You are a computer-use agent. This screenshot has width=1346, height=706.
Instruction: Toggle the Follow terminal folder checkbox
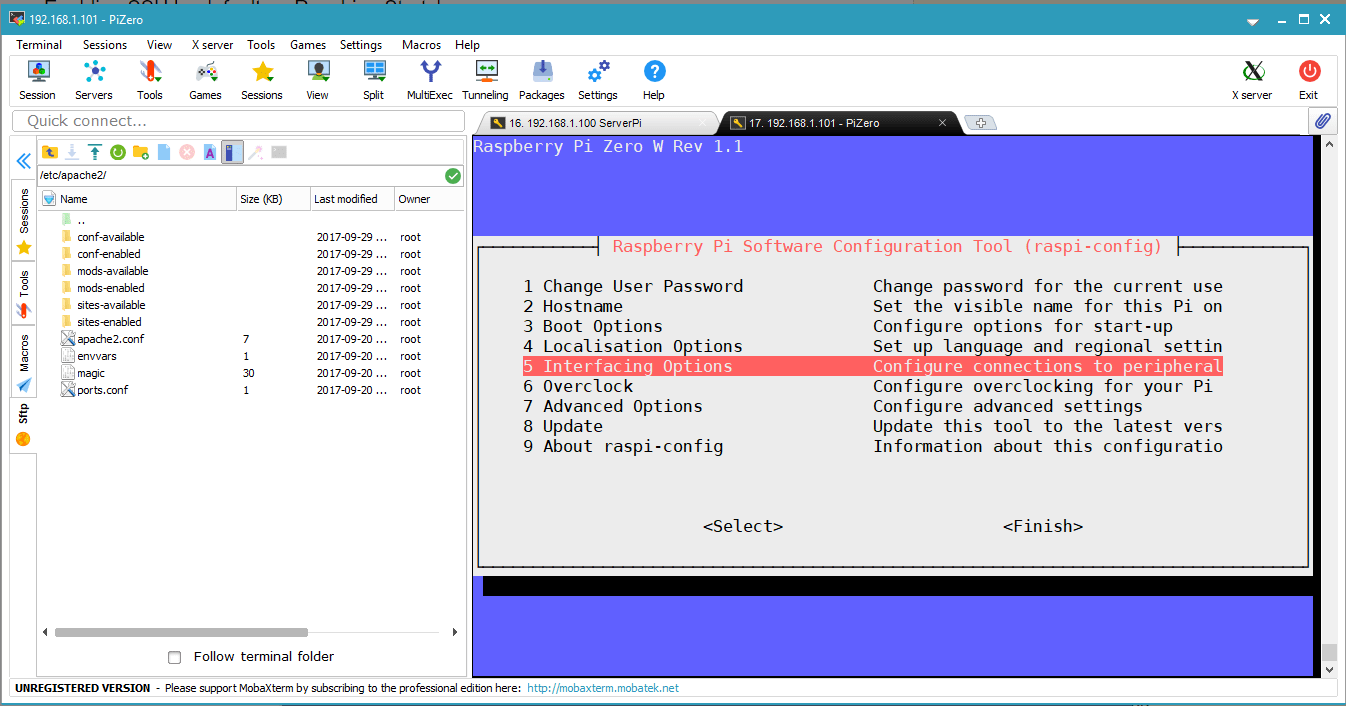click(174, 657)
